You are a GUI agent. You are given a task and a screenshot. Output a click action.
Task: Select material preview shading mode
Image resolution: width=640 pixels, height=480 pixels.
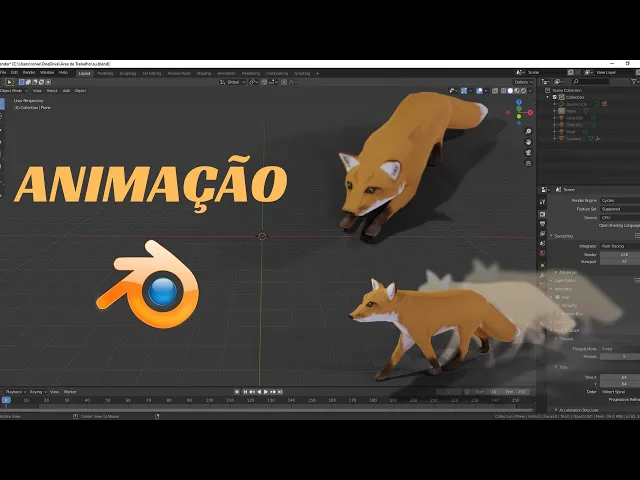point(517,91)
